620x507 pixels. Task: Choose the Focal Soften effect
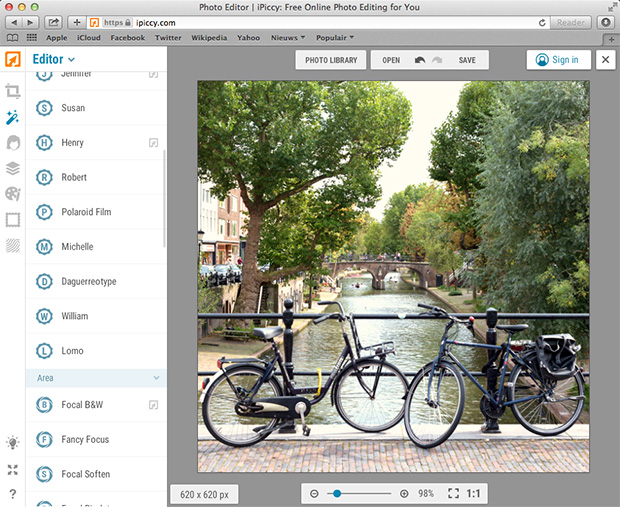(x=96, y=474)
